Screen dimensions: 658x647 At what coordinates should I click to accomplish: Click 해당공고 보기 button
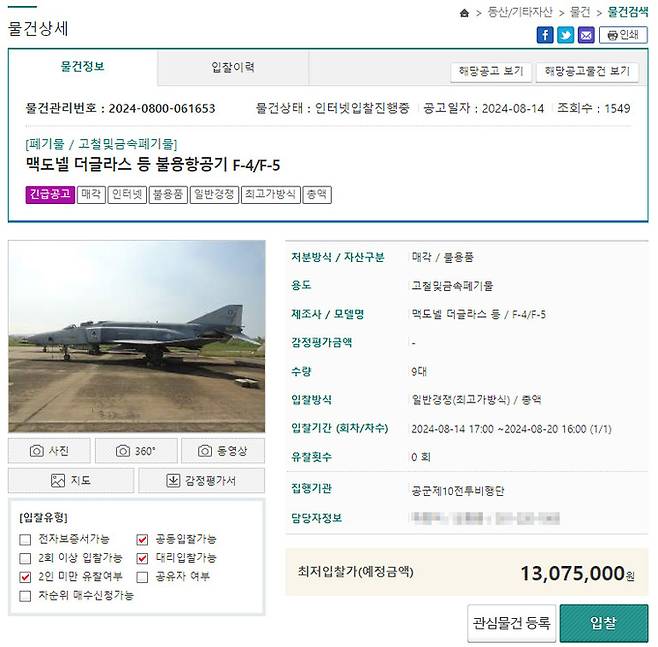coord(491,71)
